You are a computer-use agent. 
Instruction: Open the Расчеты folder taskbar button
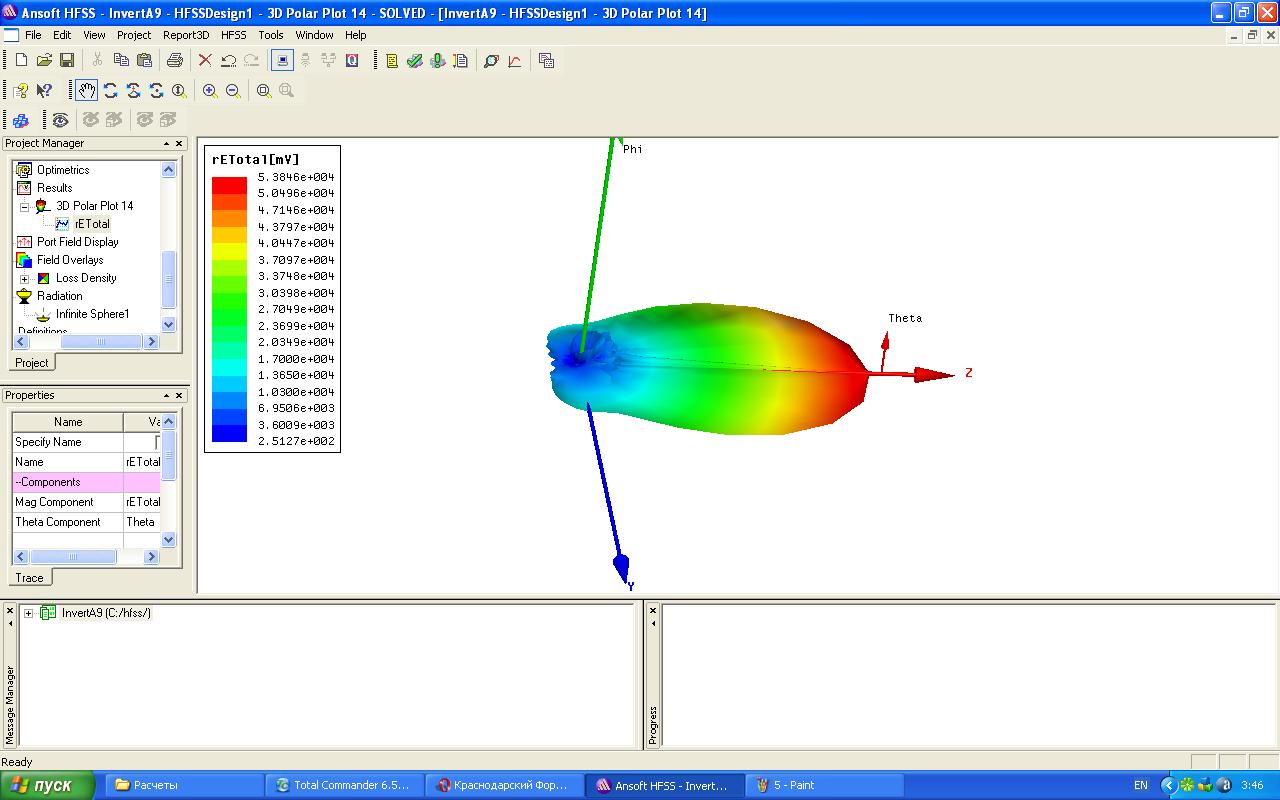tap(185, 785)
